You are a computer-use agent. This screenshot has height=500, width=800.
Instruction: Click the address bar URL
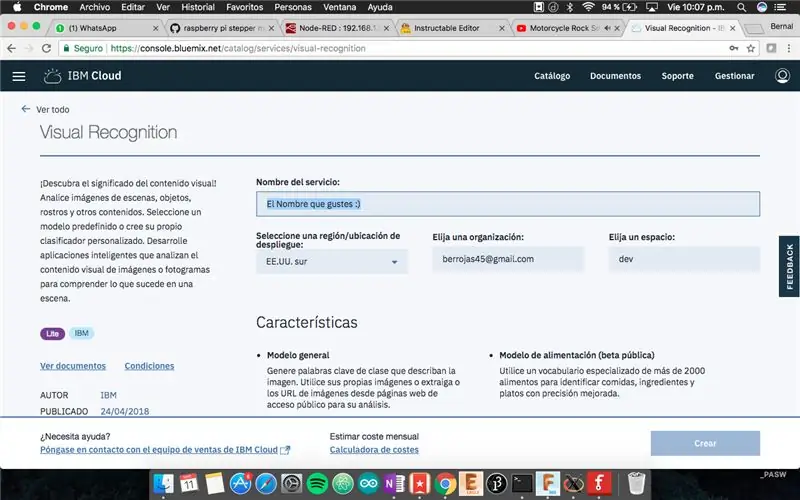pos(238,48)
